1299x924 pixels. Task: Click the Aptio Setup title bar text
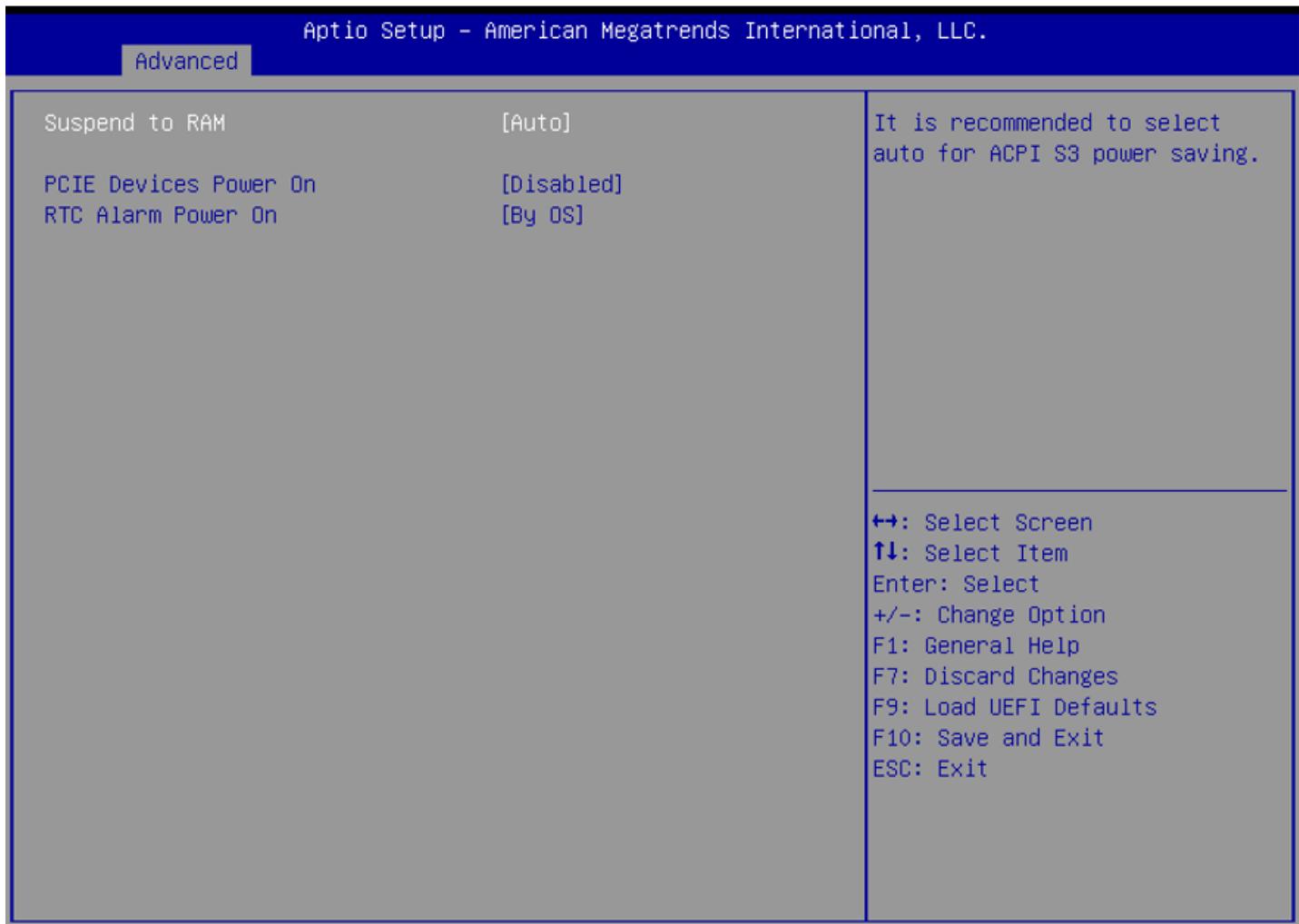point(645,31)
